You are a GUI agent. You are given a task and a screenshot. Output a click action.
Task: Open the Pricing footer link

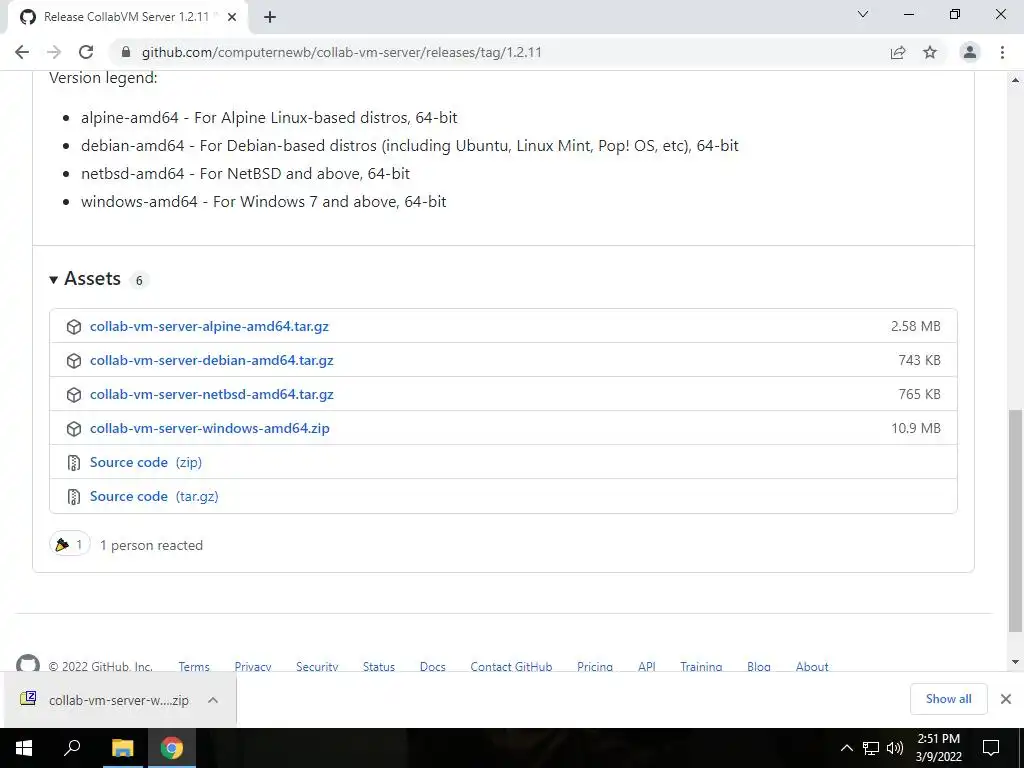(595, 666)
